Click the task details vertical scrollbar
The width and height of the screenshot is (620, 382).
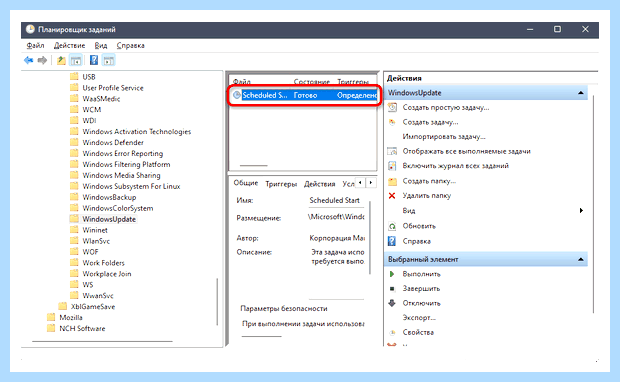[370, 237]
